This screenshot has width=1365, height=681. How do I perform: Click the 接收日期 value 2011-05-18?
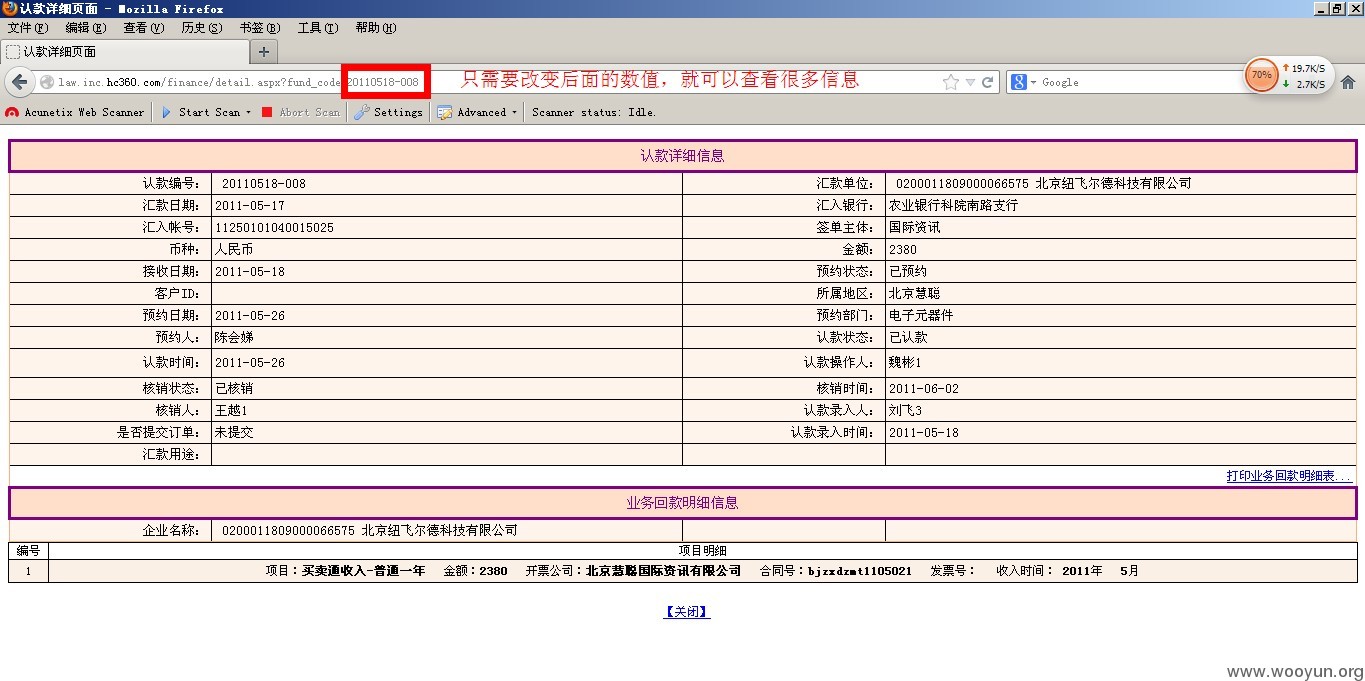(250, 272)
